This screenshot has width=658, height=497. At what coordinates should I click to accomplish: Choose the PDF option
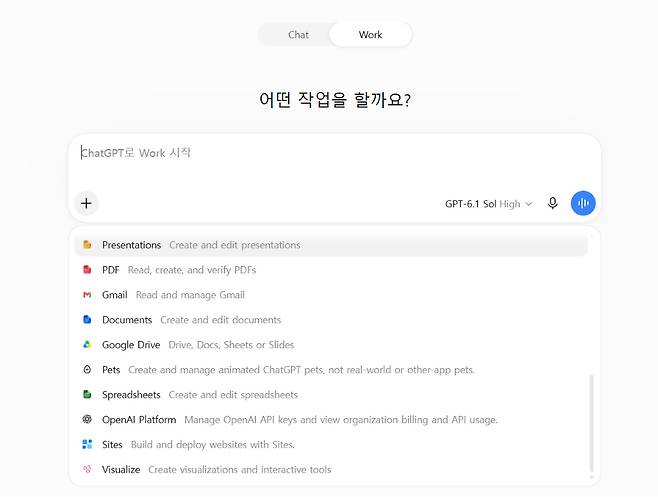coord(331,269)
